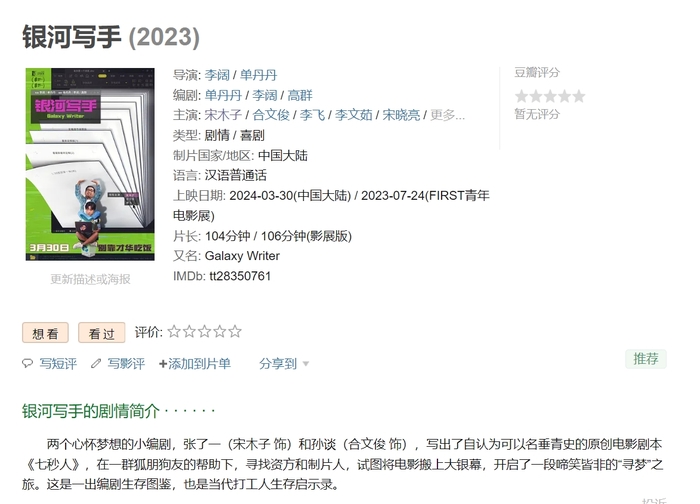Viewport: 700px width, 504px height.
Task: Open director 李阔 link
Action: 217,75
